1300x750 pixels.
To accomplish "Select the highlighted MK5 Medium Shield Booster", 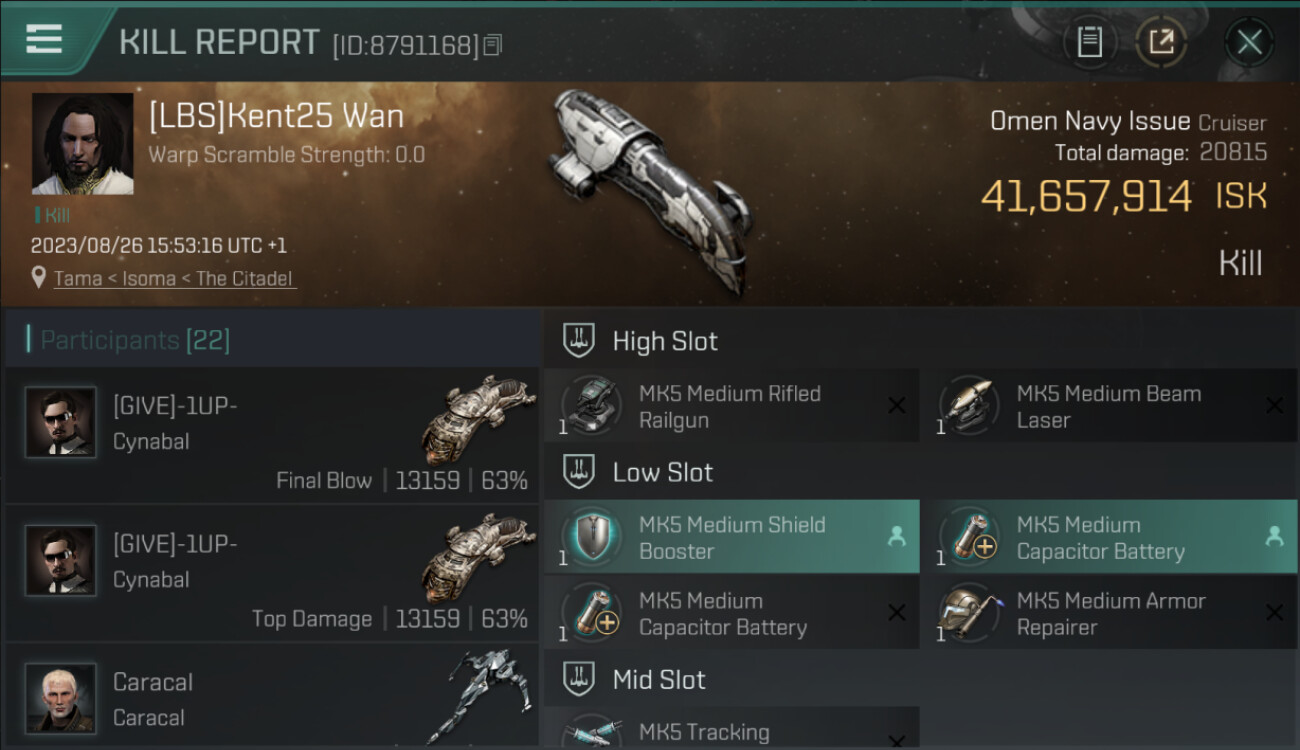I will [731, 537].
